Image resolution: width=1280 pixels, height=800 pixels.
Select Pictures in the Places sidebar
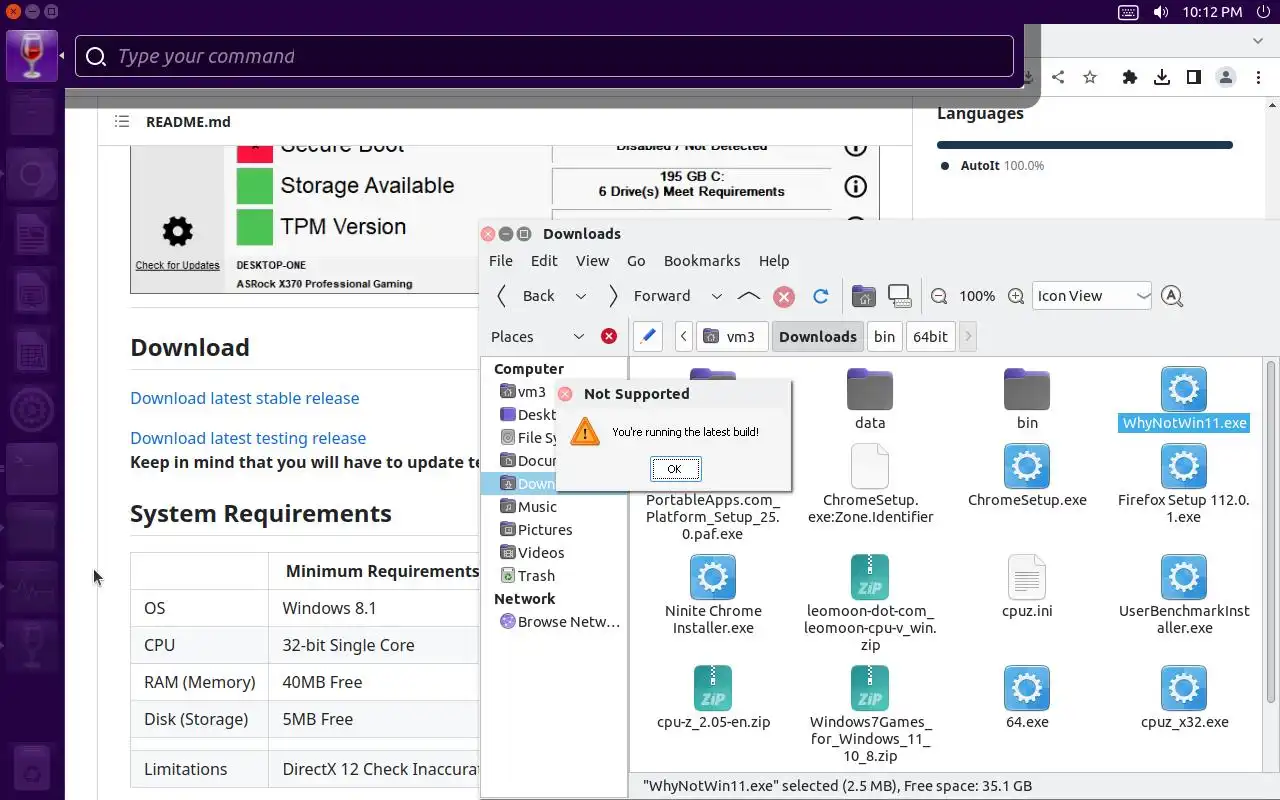(536, 530)
